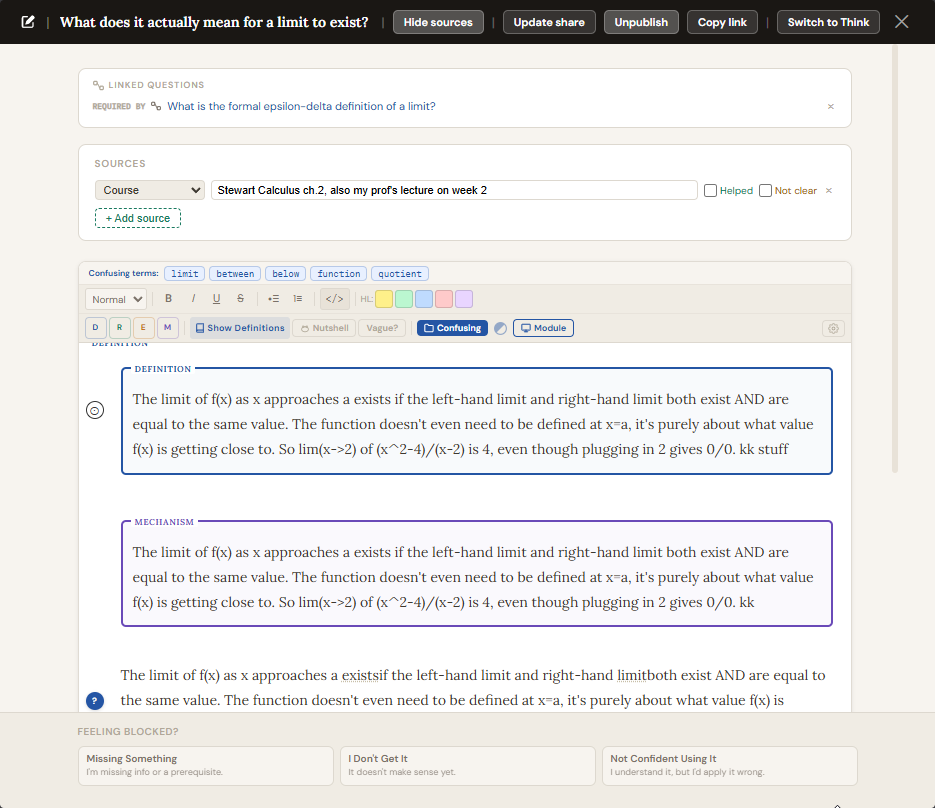Click the half-circle contrast icon
This screenshot has width=935, height=808.
pos(501,328)
